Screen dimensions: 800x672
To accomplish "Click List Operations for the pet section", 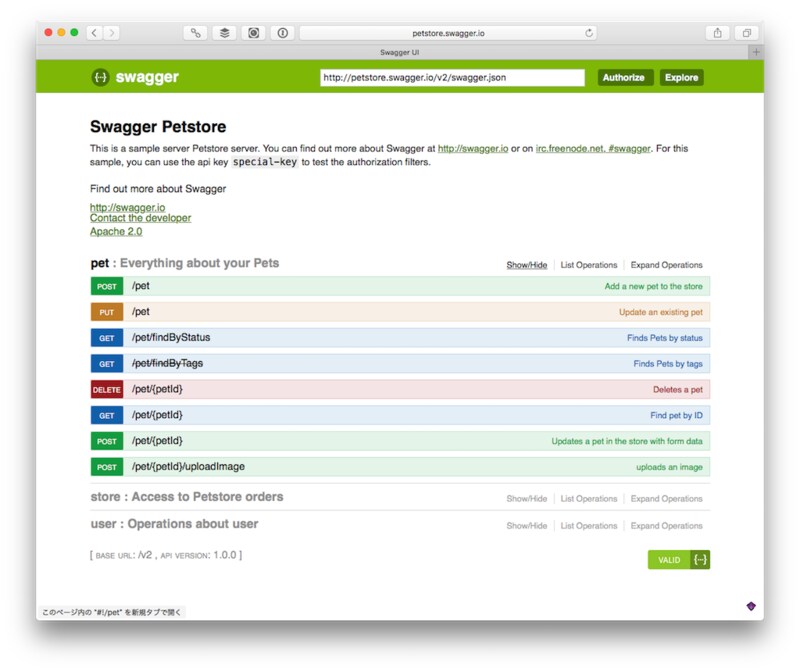I will (588, 265).
